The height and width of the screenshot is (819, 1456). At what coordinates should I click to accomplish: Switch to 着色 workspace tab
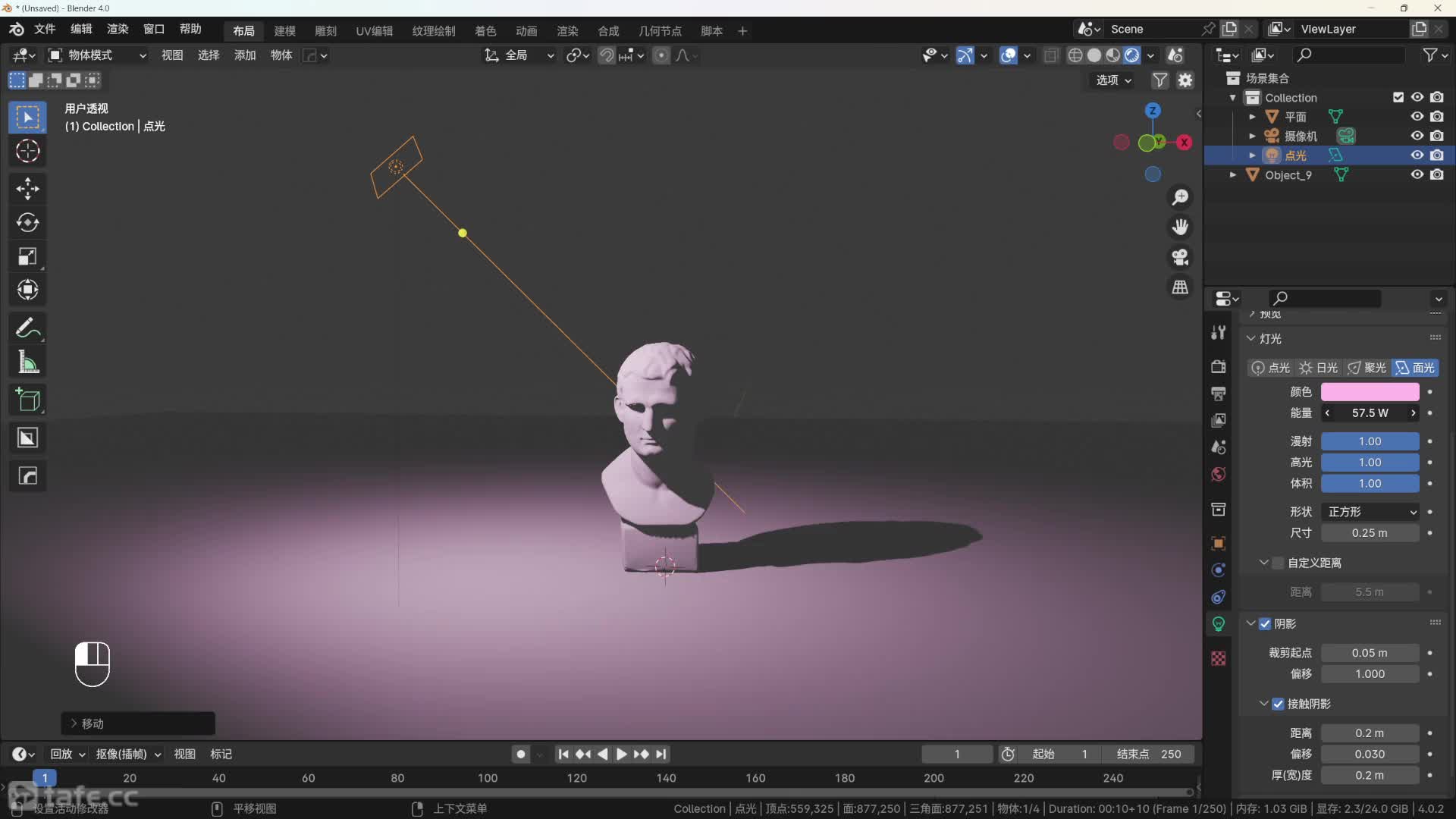485,31
